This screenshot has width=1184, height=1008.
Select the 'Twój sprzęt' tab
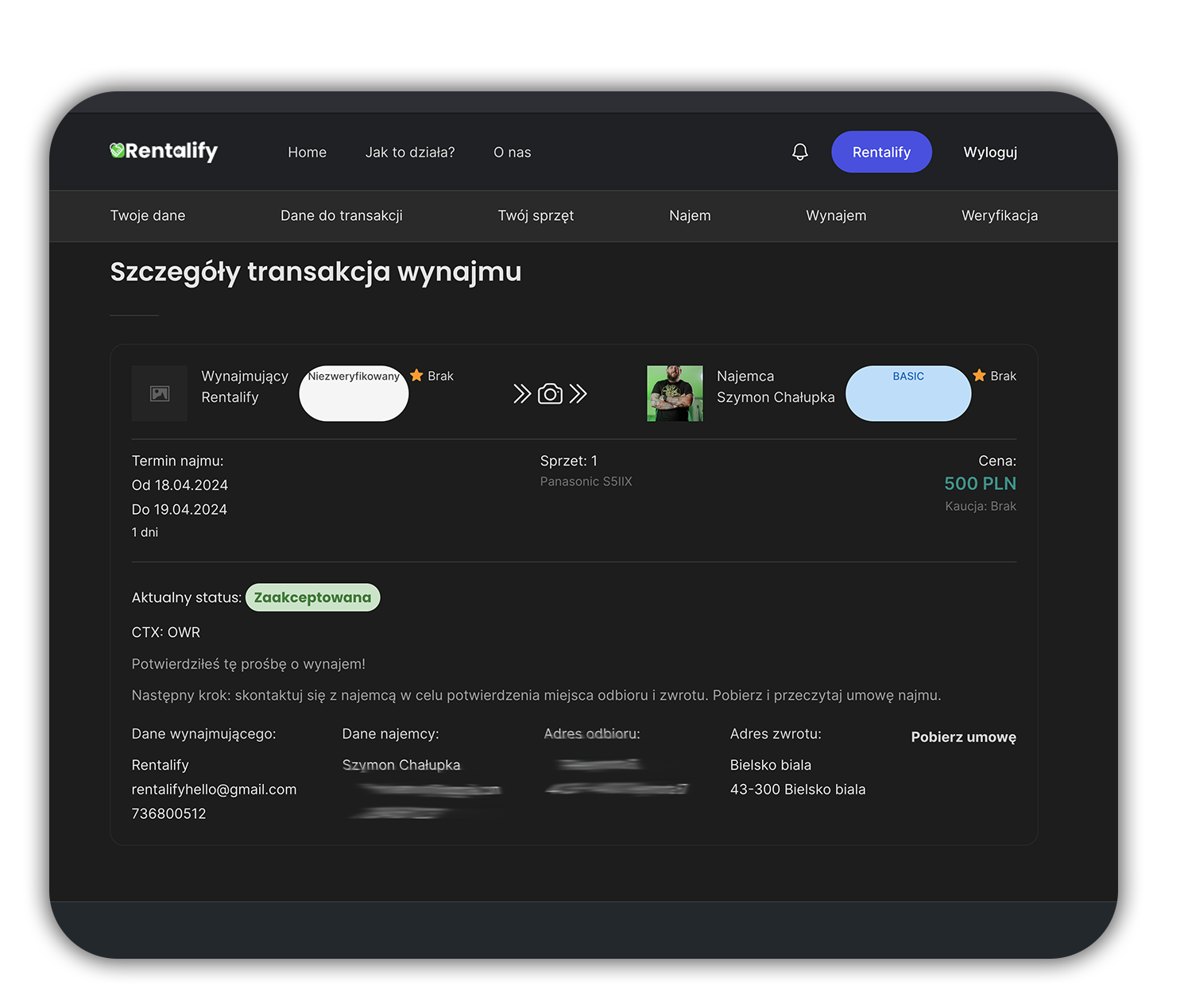536,215
